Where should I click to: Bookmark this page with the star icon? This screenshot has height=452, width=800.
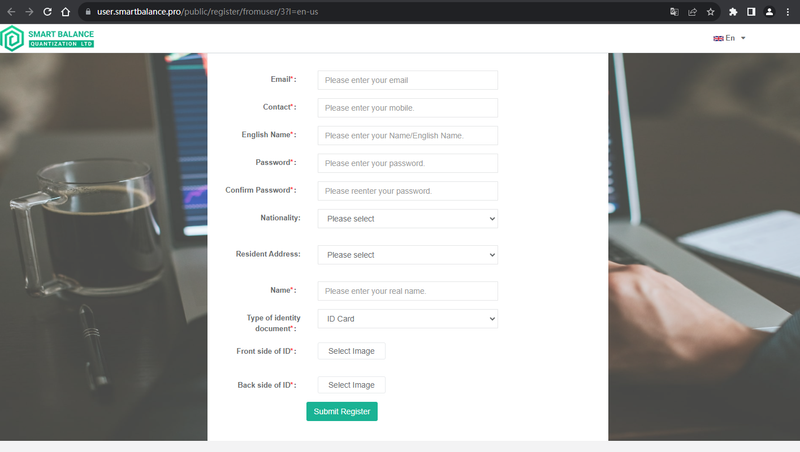[711, 12]
